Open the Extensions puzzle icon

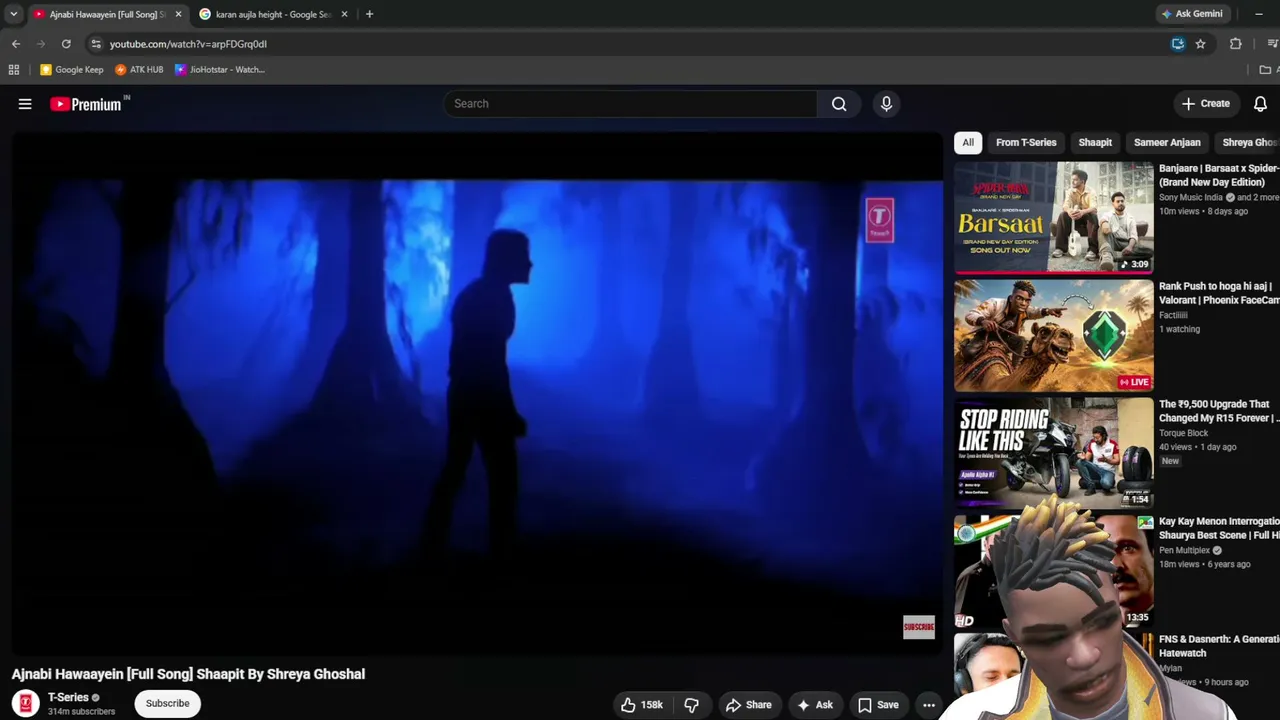tap(1236, 44)
